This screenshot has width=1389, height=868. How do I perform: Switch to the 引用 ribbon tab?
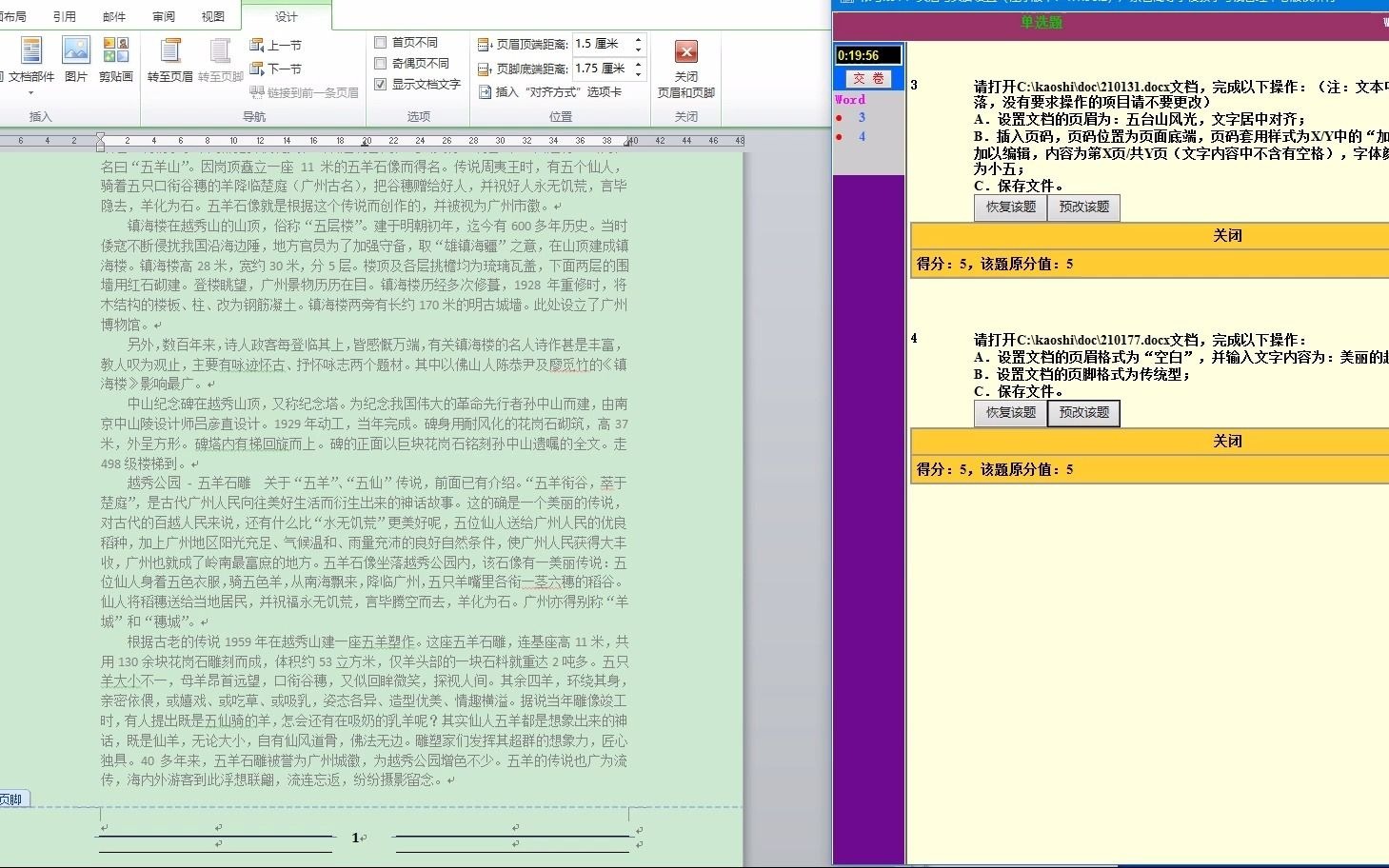click(x=65, y=16)
